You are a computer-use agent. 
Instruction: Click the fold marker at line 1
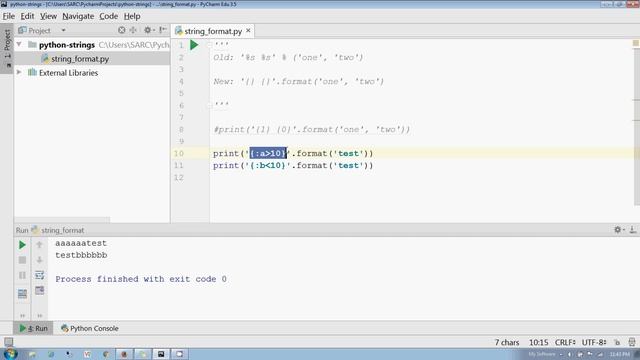[x=210, y=45]
